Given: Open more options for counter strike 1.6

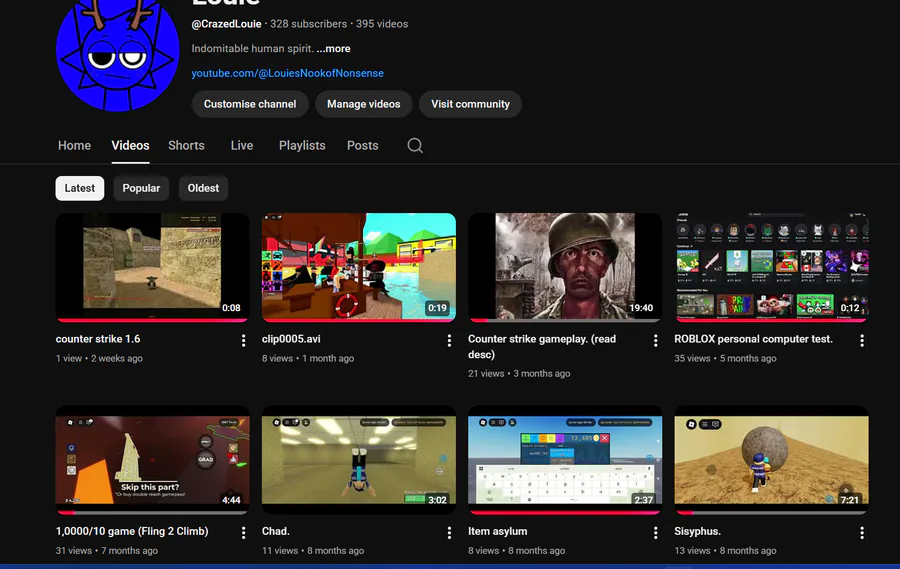Looking at the screenshot, I should 243,341.
